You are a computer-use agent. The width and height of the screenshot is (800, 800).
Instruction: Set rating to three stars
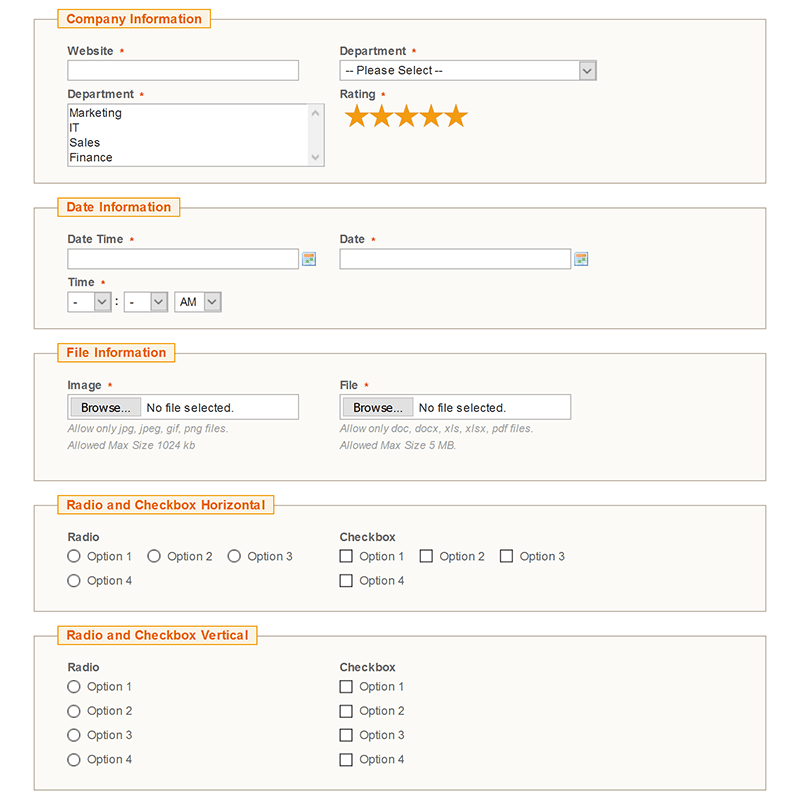407,116
